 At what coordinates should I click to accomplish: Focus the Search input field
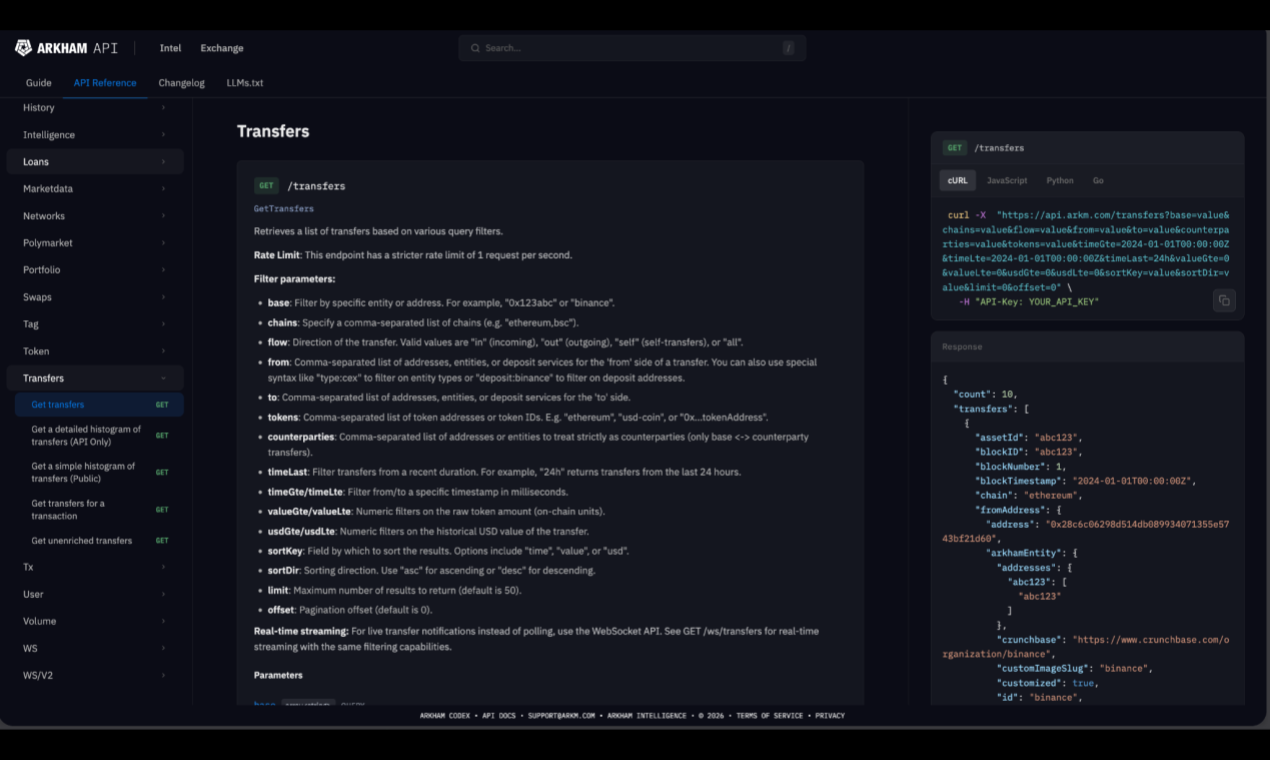[632, 48]
